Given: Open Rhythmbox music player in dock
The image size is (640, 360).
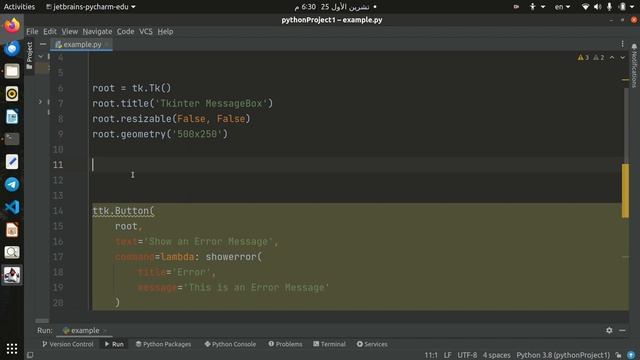Looking at the screenshot, I should (12, 94).
